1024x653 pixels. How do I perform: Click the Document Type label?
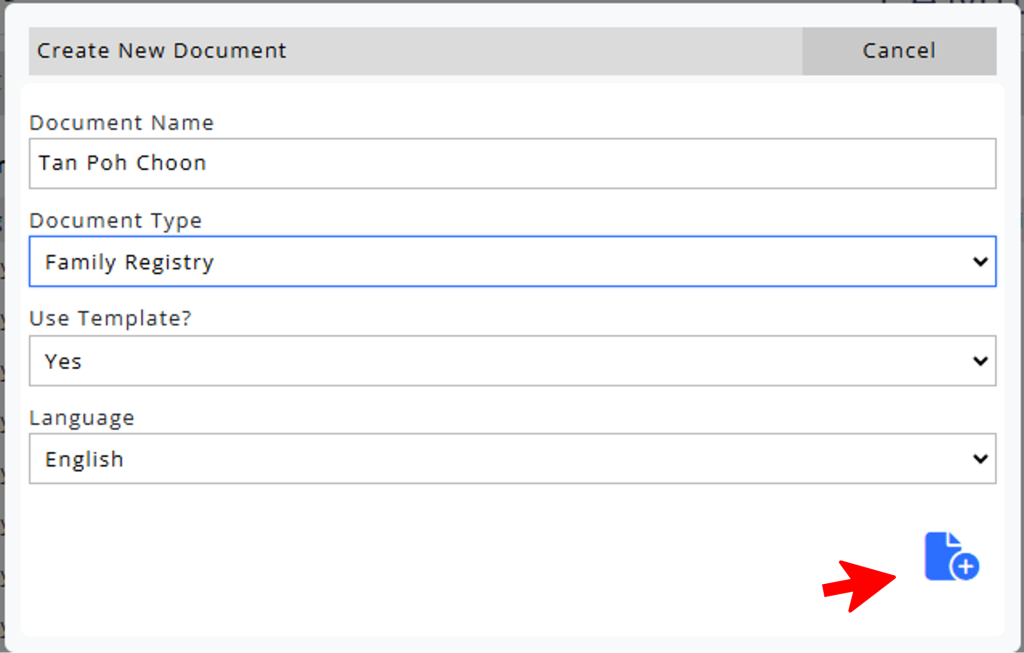(x=115, y=221)
